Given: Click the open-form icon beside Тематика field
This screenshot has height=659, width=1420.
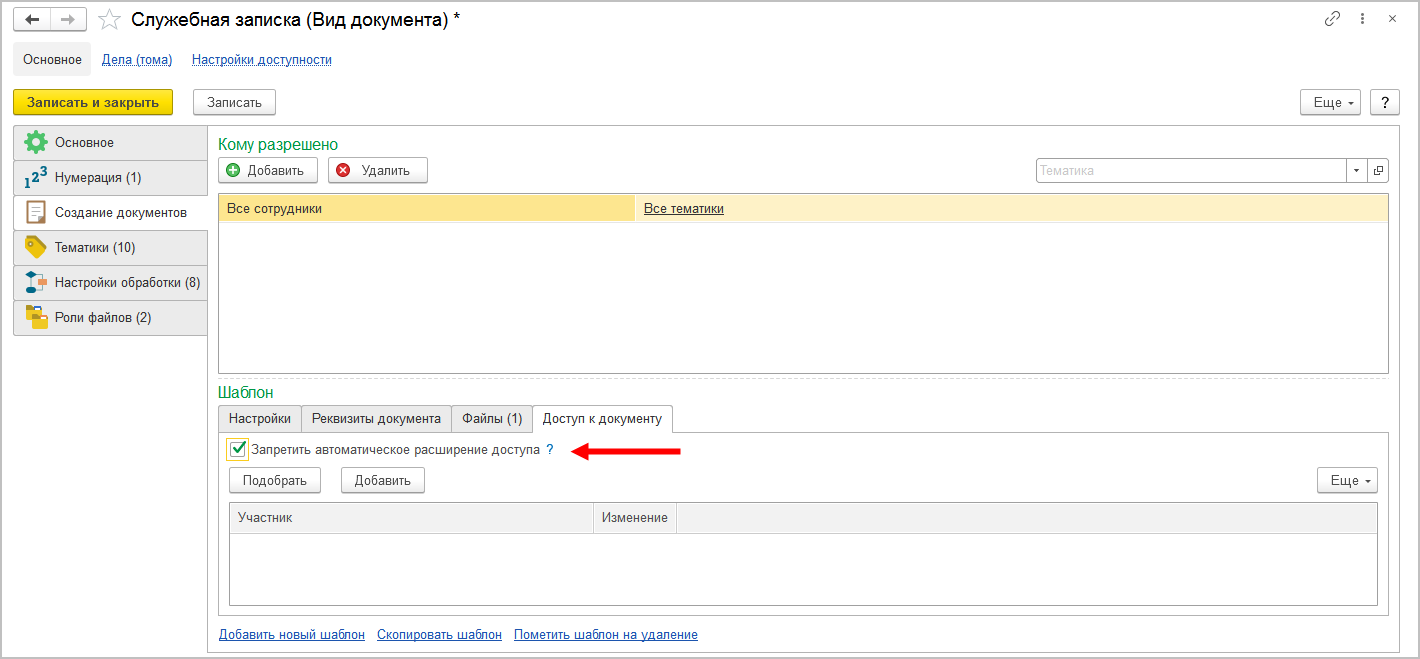Looking at the screenshot, I should pos(1379,171).
